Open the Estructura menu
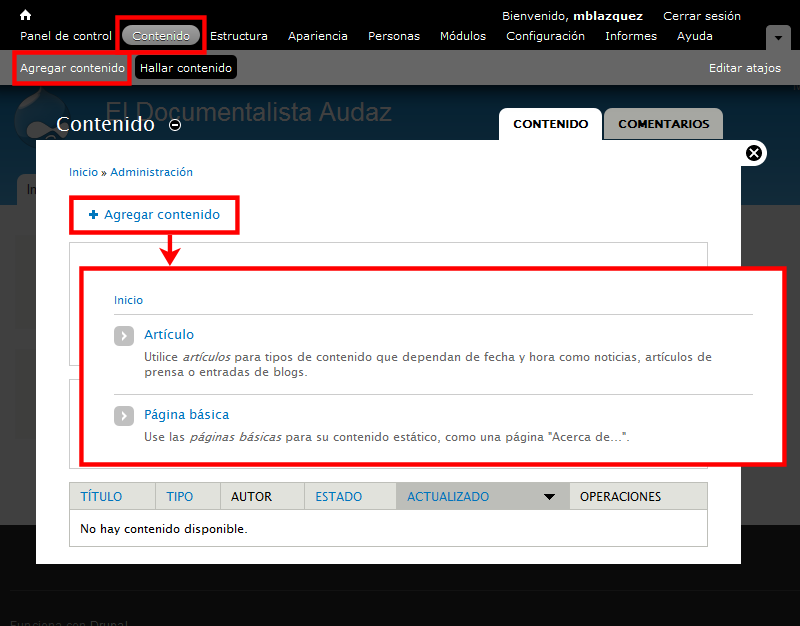Screen dimensions: 800x626 pyautogui.click(x=239, y=36)
